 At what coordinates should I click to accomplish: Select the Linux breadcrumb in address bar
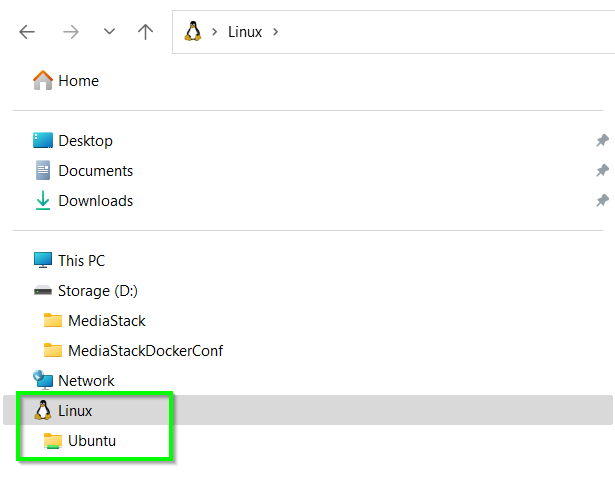(x=244, y=32)
